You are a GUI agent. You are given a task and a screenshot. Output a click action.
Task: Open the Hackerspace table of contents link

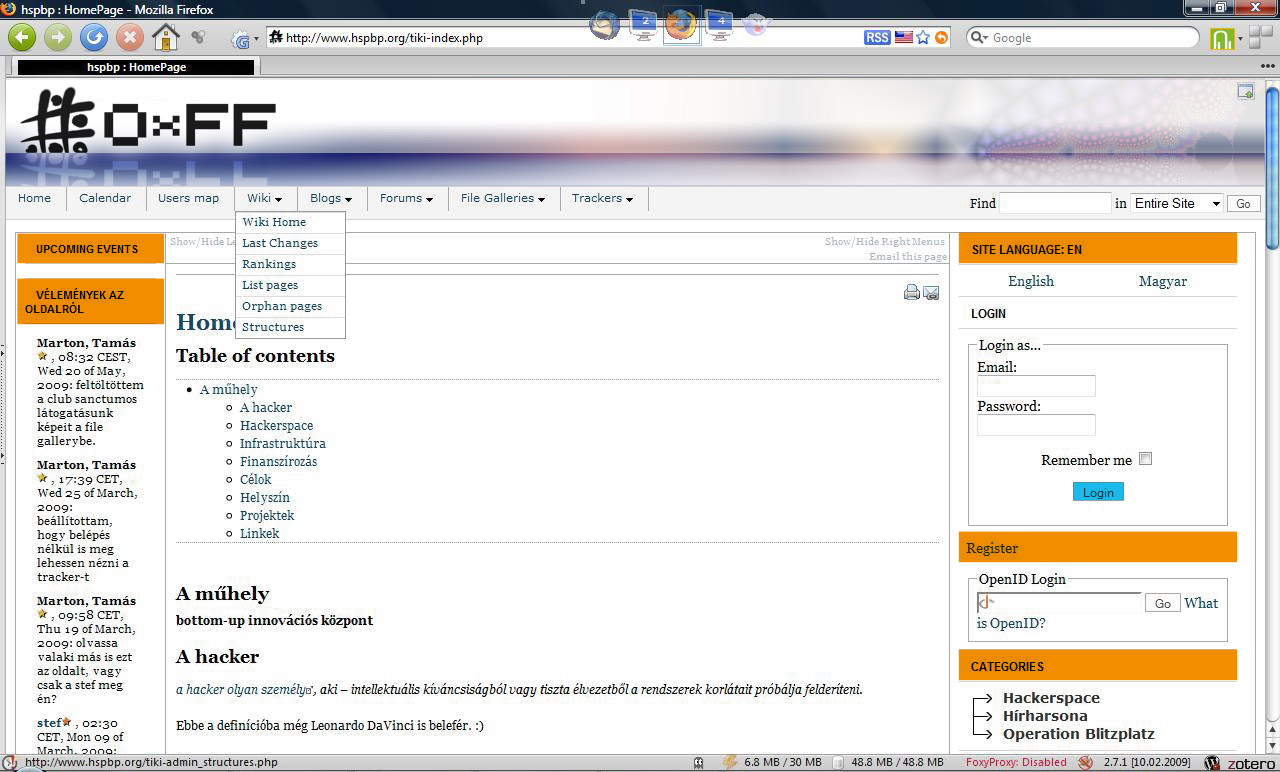click(276, 426)
